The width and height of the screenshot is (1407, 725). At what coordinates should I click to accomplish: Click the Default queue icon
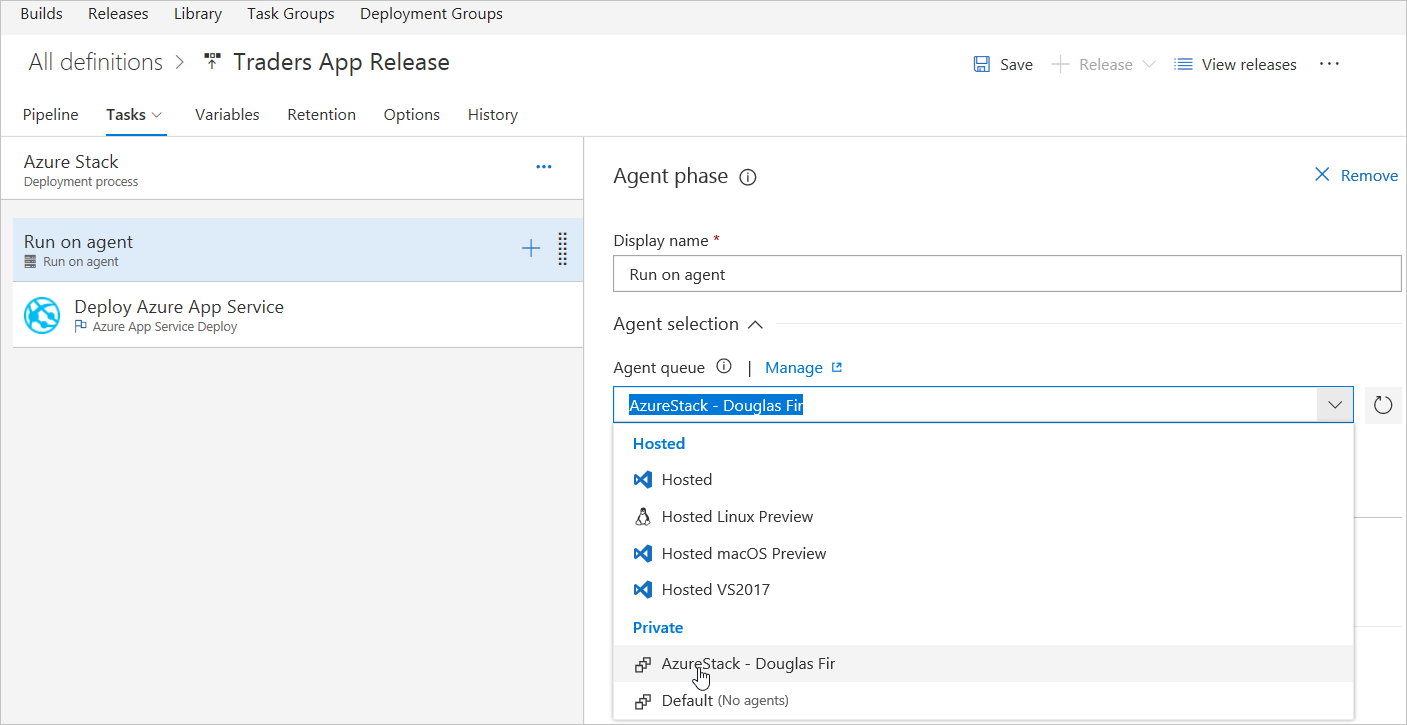(643, 701)
